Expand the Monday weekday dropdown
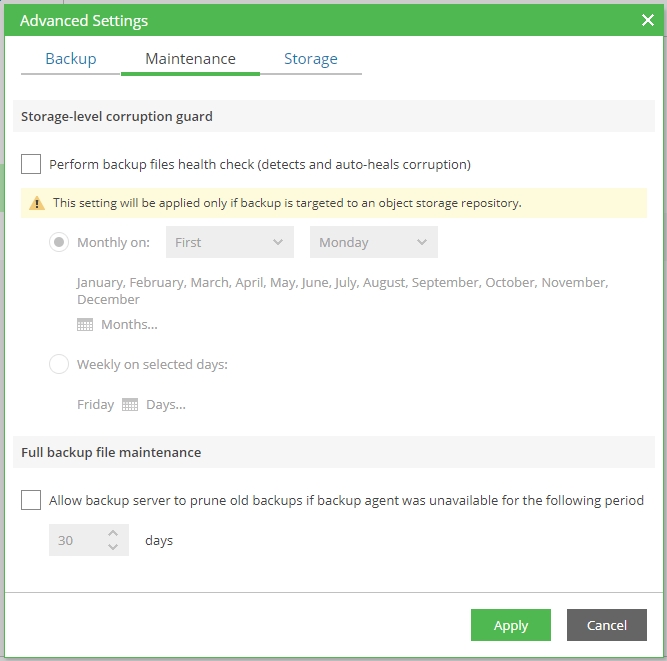 [373, 242]
